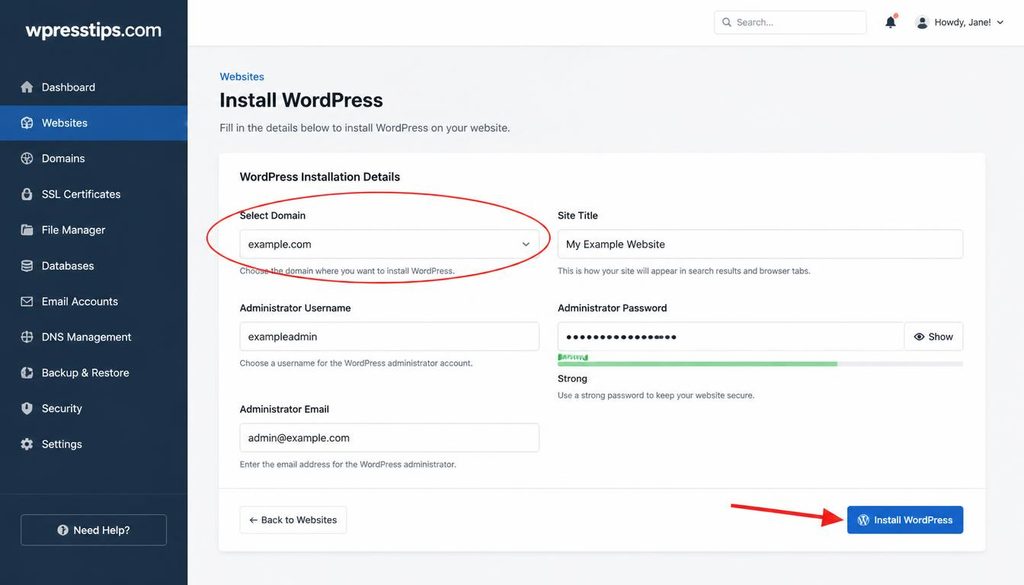Click the 'WordPress Installation Details' heading
Viewport: 1024px width, 585px height.
[x=320, y=177]
